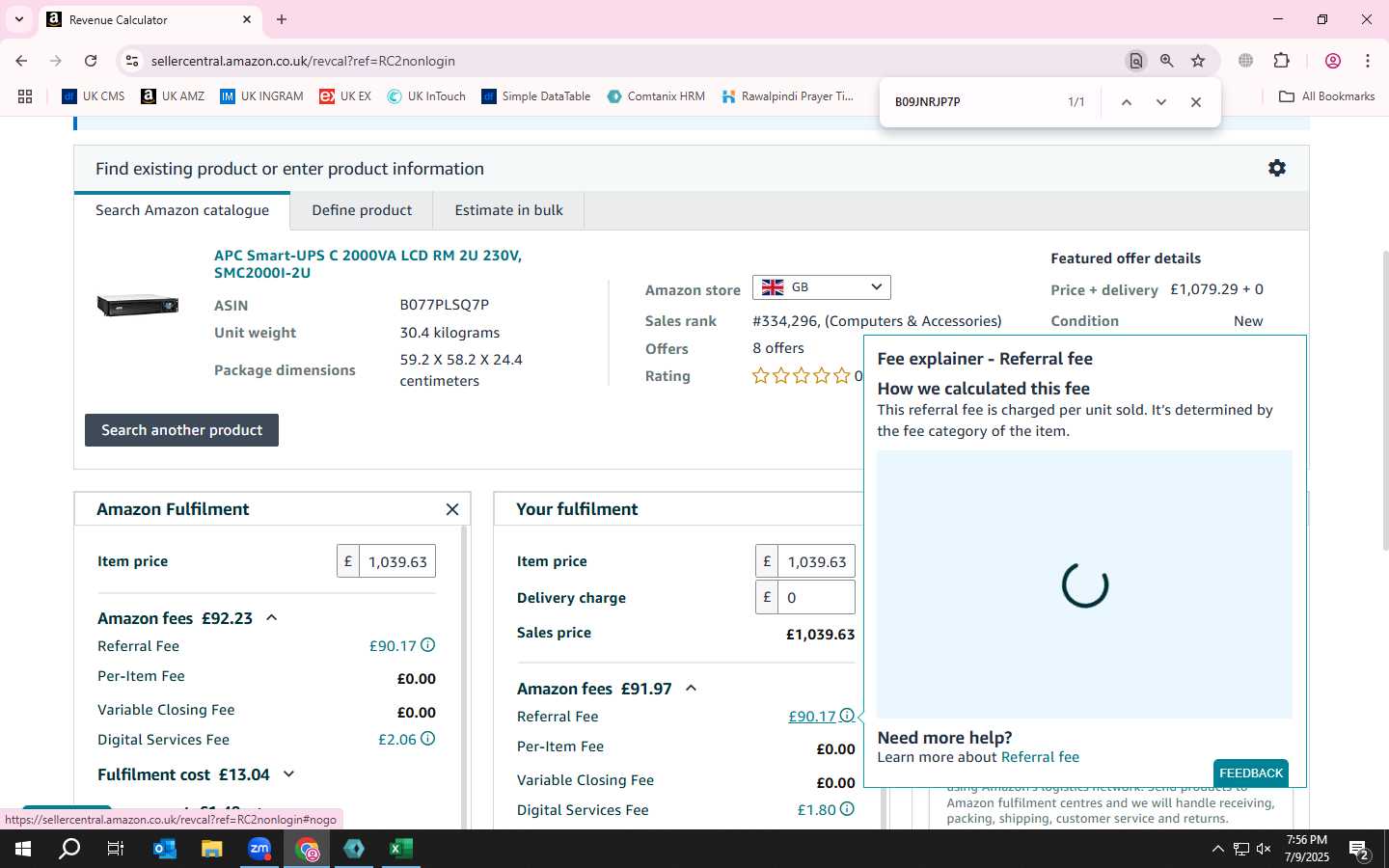Switch to Estimate in bulk tab

(x=508, y=210)
